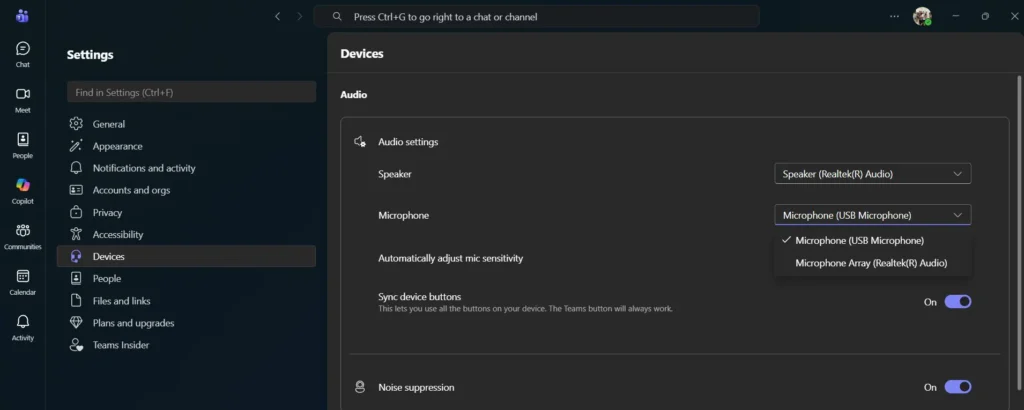This screenshot has height=410, width=1024.
Task: Click the Files and links document icon
Action: [x=76, y=300]
